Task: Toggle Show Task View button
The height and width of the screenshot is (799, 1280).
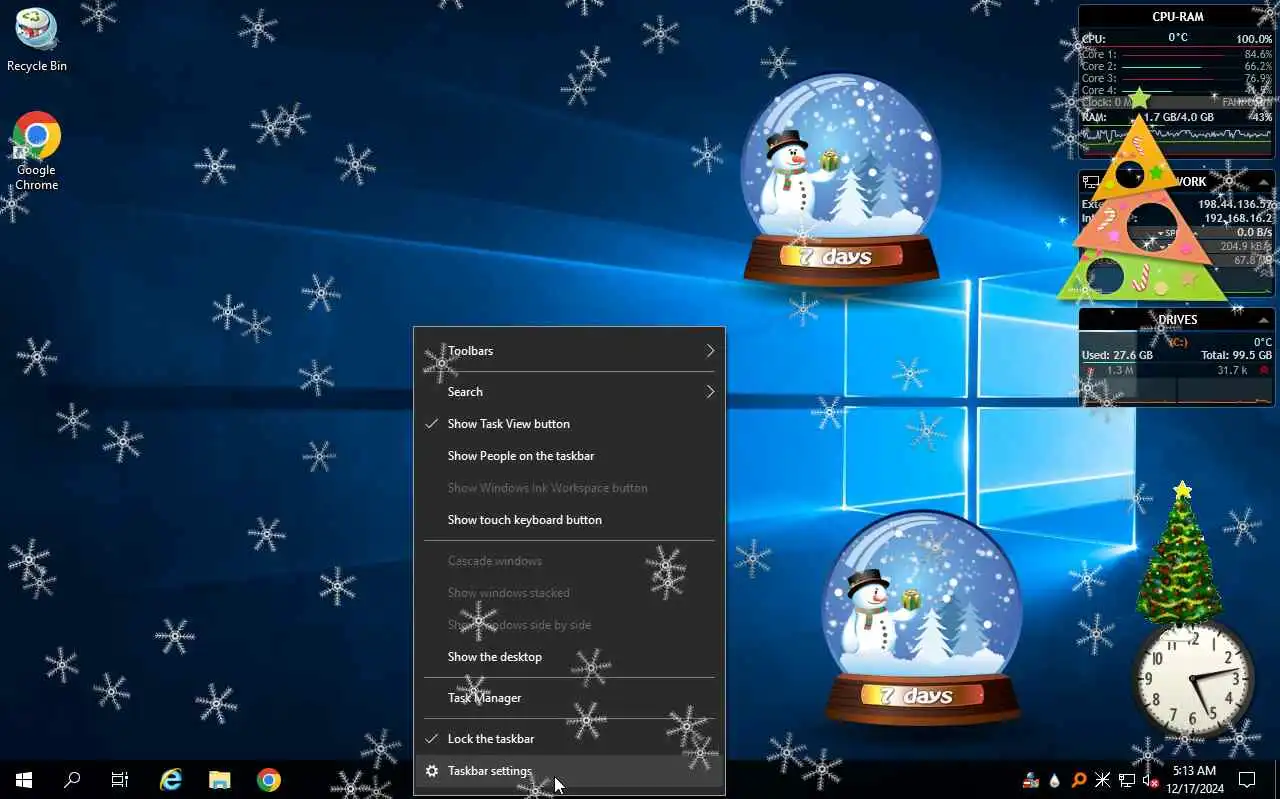Action: click(x=569, y=424)
